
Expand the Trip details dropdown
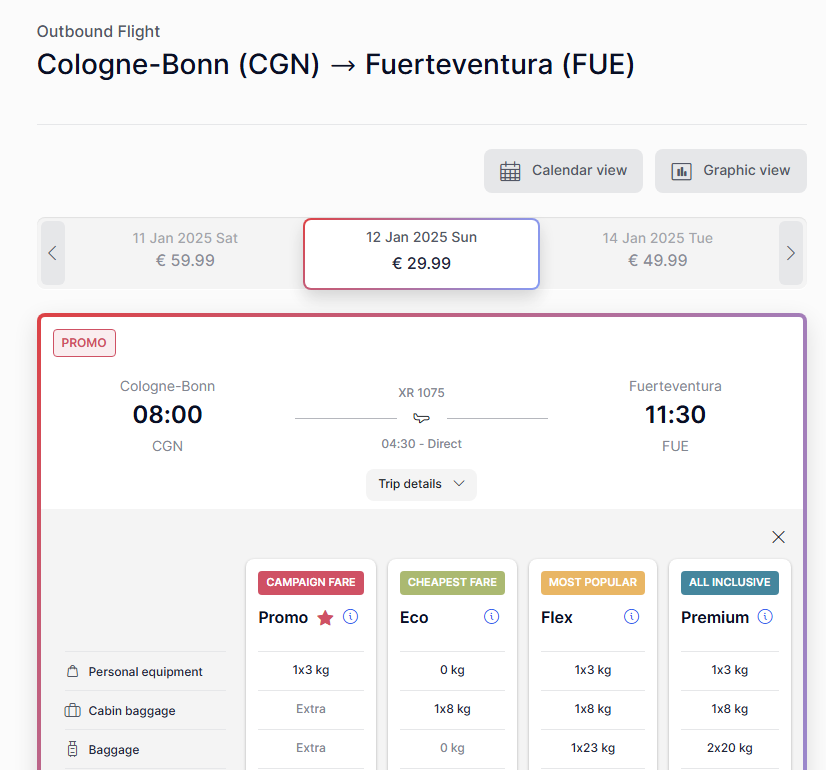(x=421, y=485)
